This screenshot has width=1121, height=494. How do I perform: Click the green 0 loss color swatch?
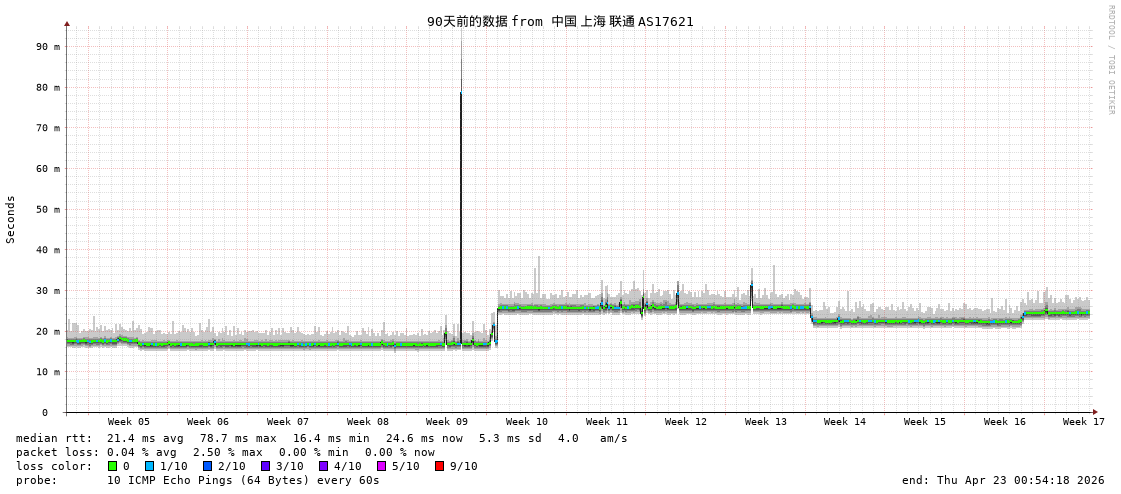pyautogui.click(x=113, y=466)
